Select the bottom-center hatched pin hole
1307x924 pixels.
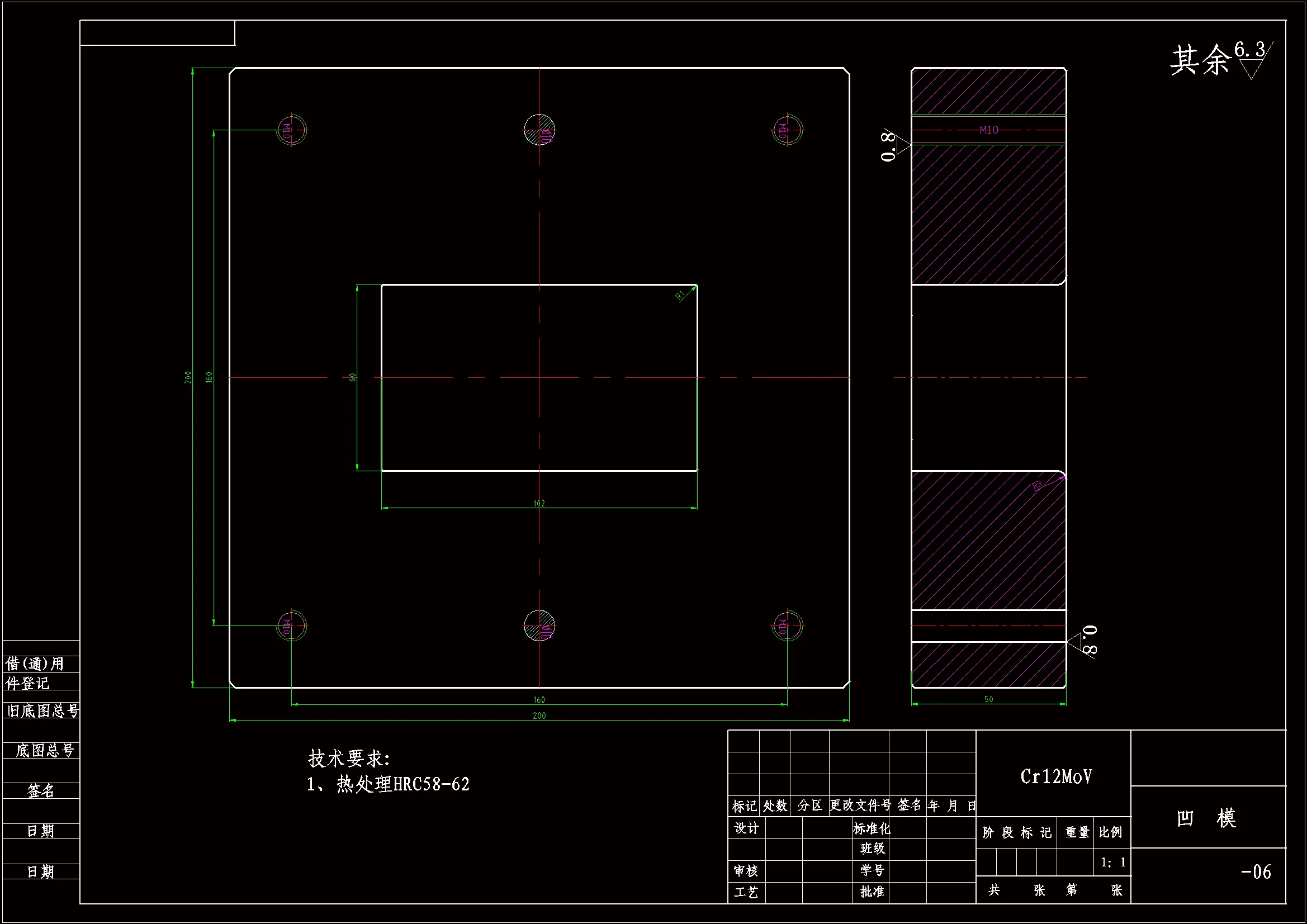tap(539, 626)
